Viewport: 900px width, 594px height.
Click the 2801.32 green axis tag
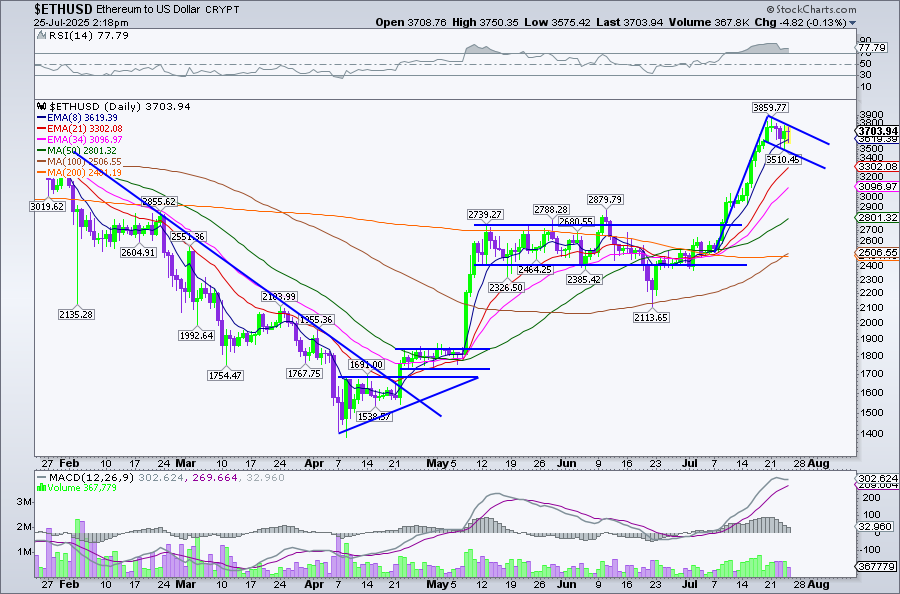[878, 218]
